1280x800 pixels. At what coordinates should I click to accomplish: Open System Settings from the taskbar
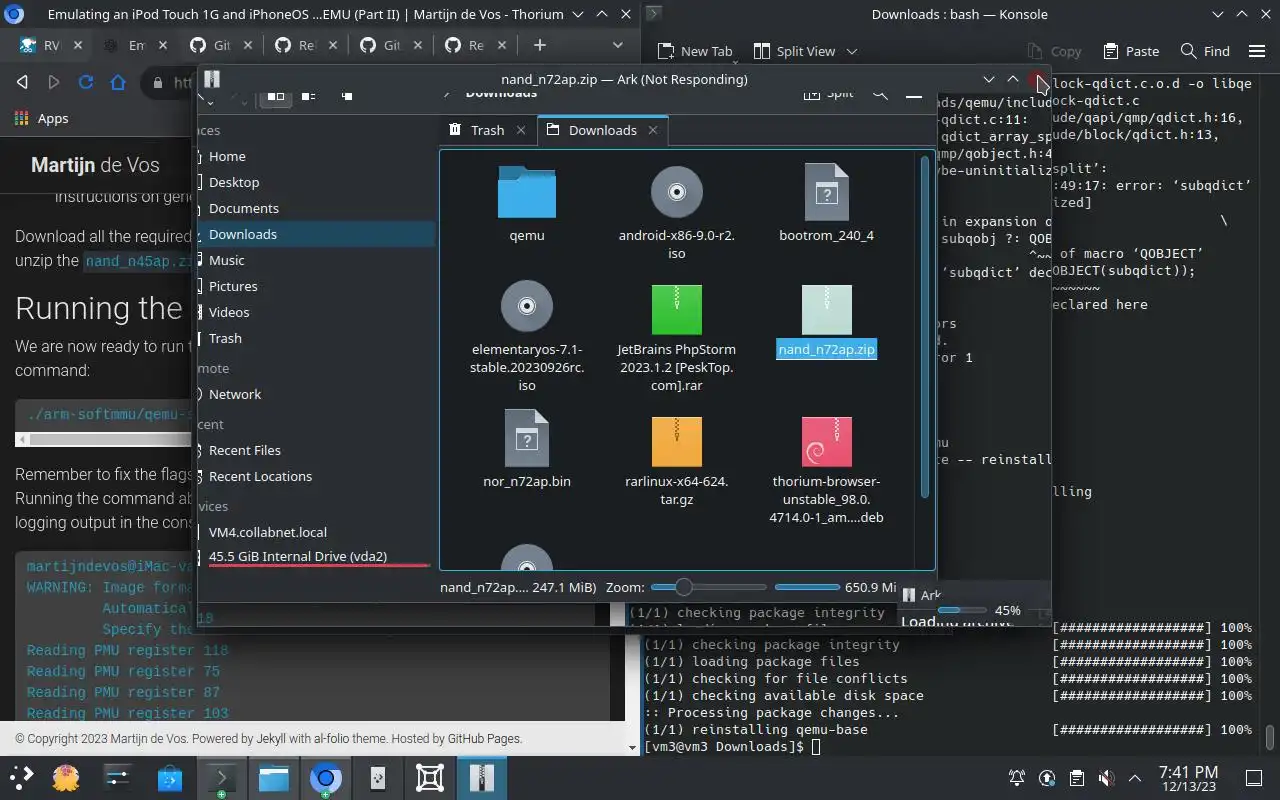click(117, 777)
